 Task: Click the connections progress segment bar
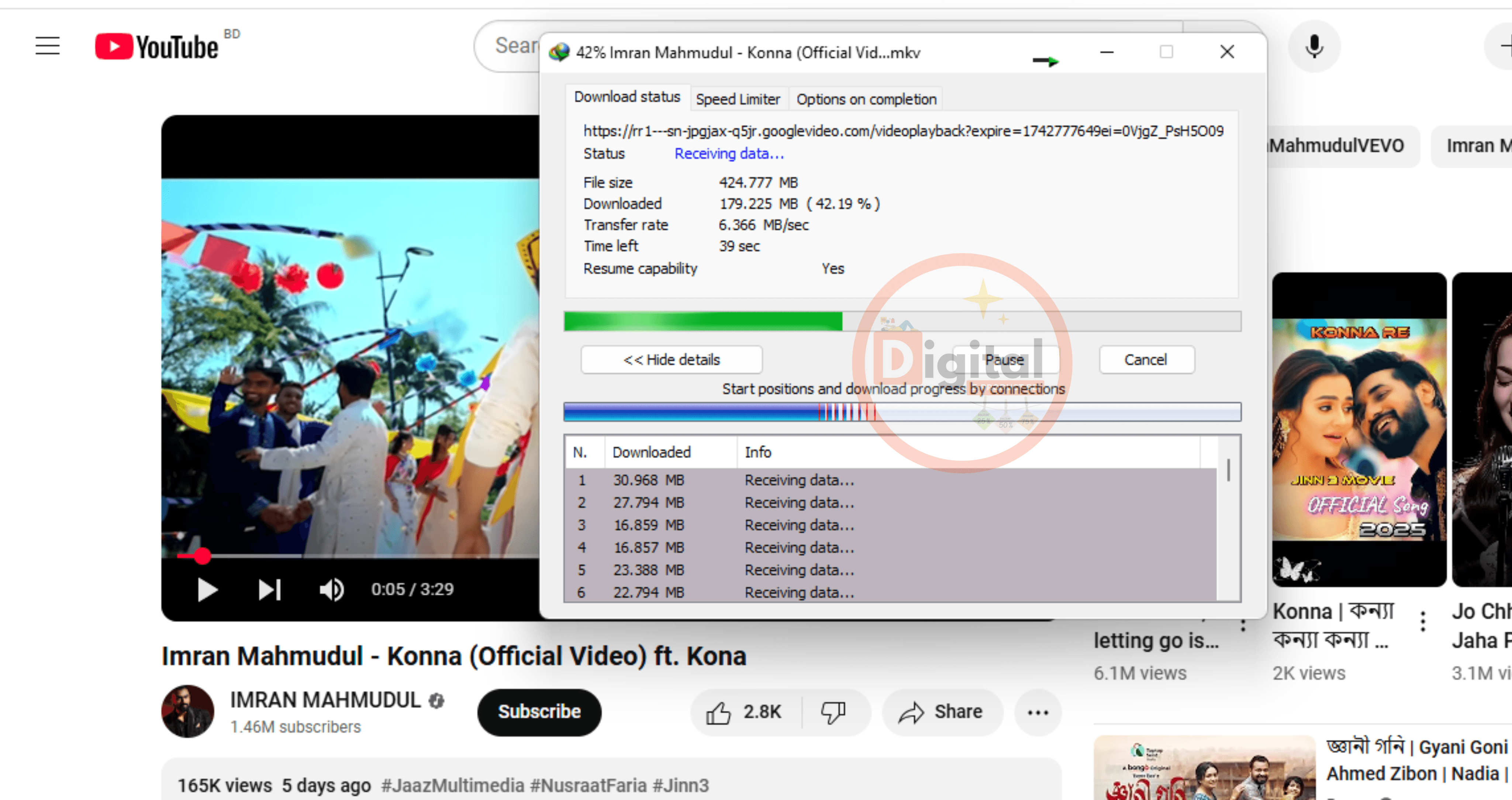point(902,412)
